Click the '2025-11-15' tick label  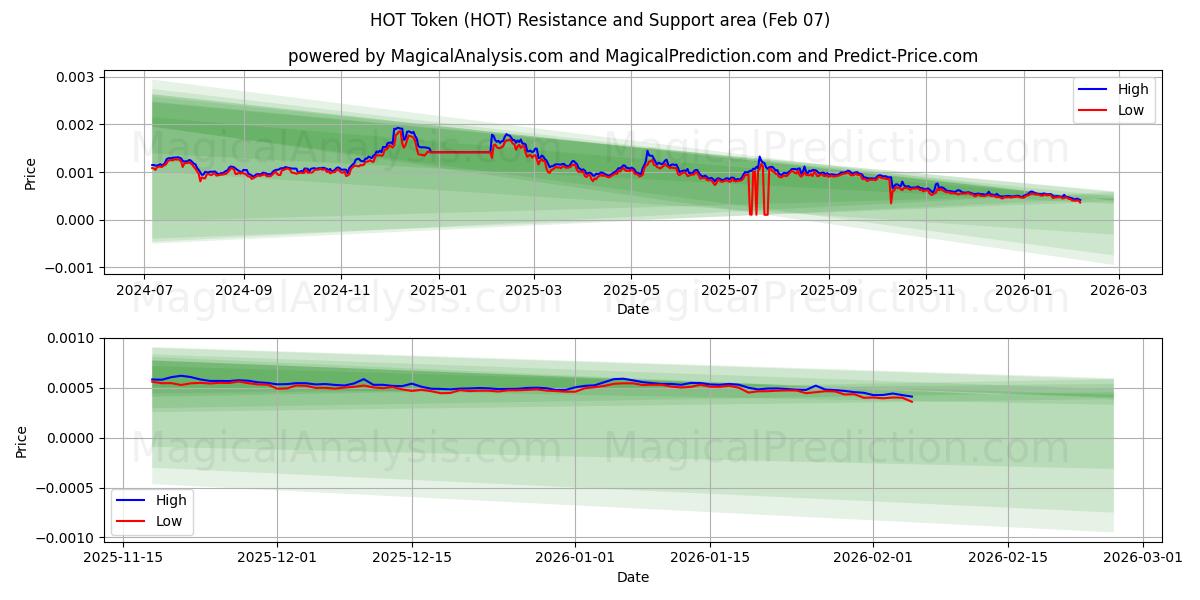pyautogui.click(x=123, y=558)
